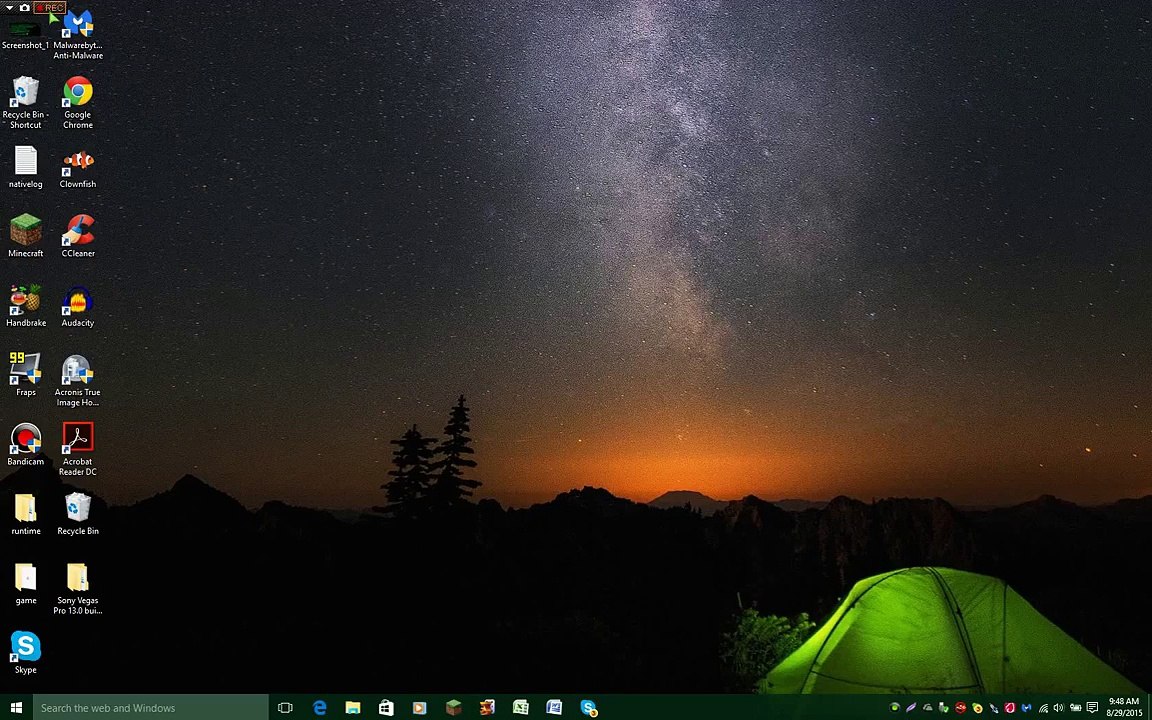This screenshot has height=720, width=1152.
Task: Open Skype from the taskbar
Action: point(588,708)
